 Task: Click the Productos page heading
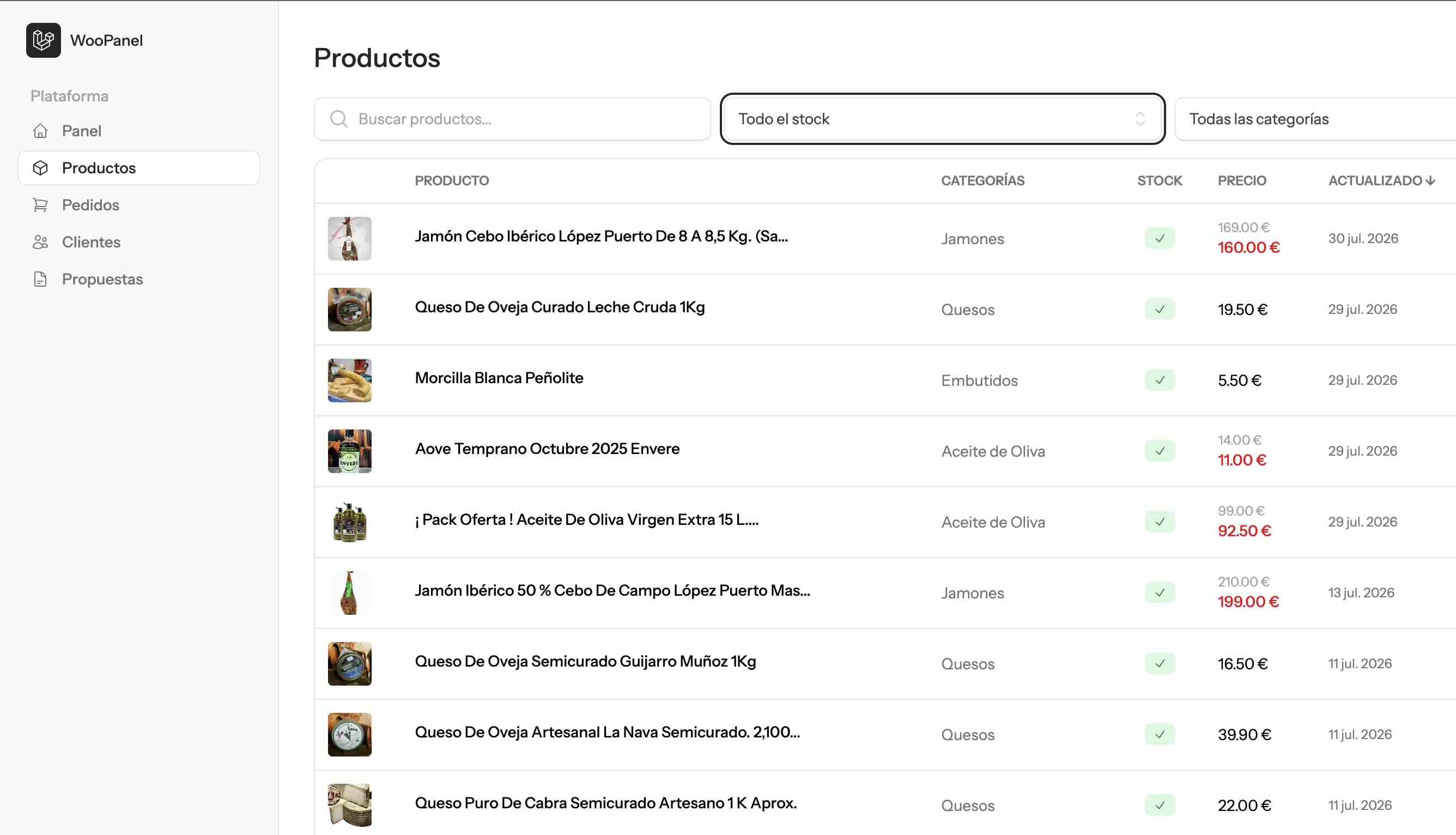pyautogui.click(x=377, y=58)
